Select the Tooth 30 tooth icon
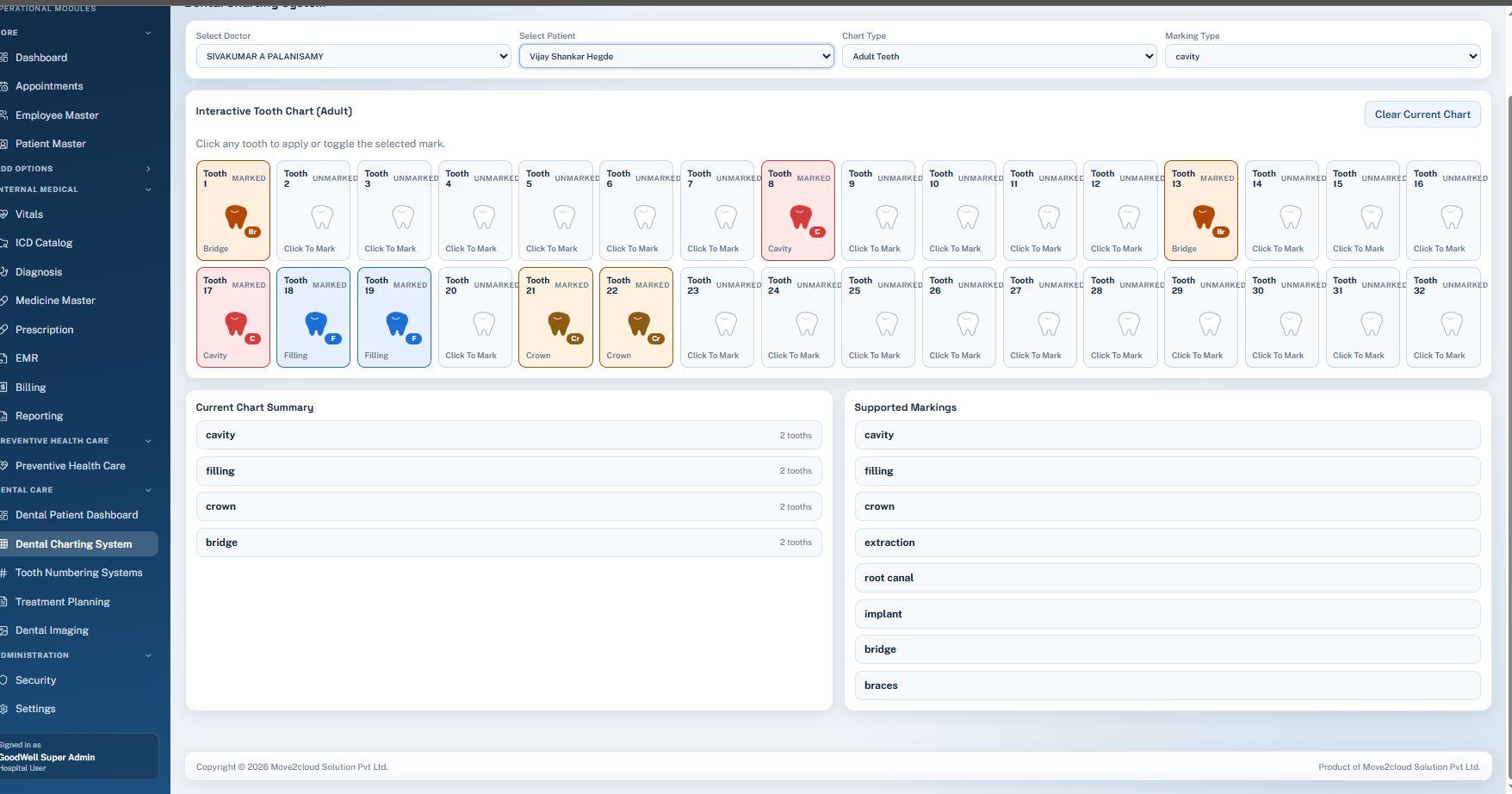 (1291, 324)
